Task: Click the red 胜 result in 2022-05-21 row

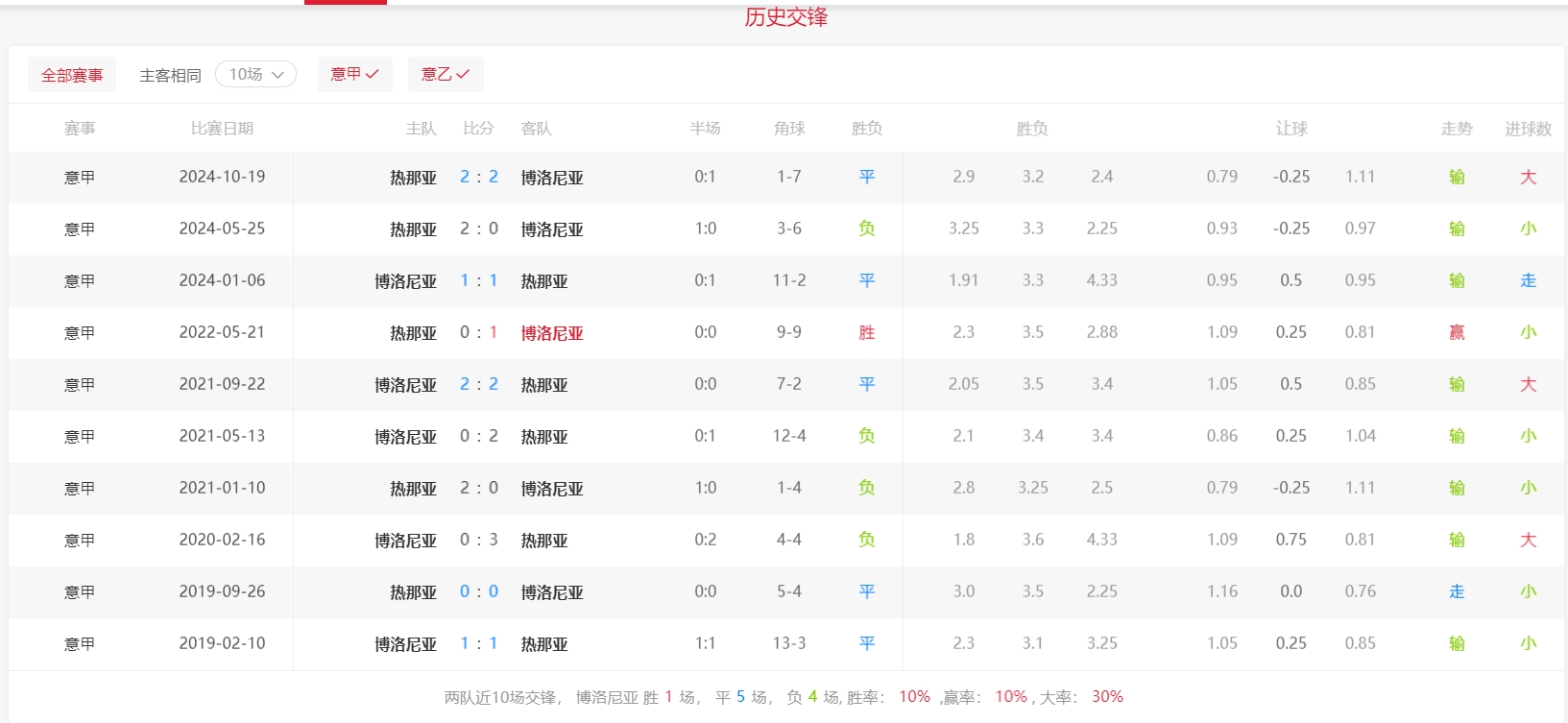Action: (x=866, y=332)
